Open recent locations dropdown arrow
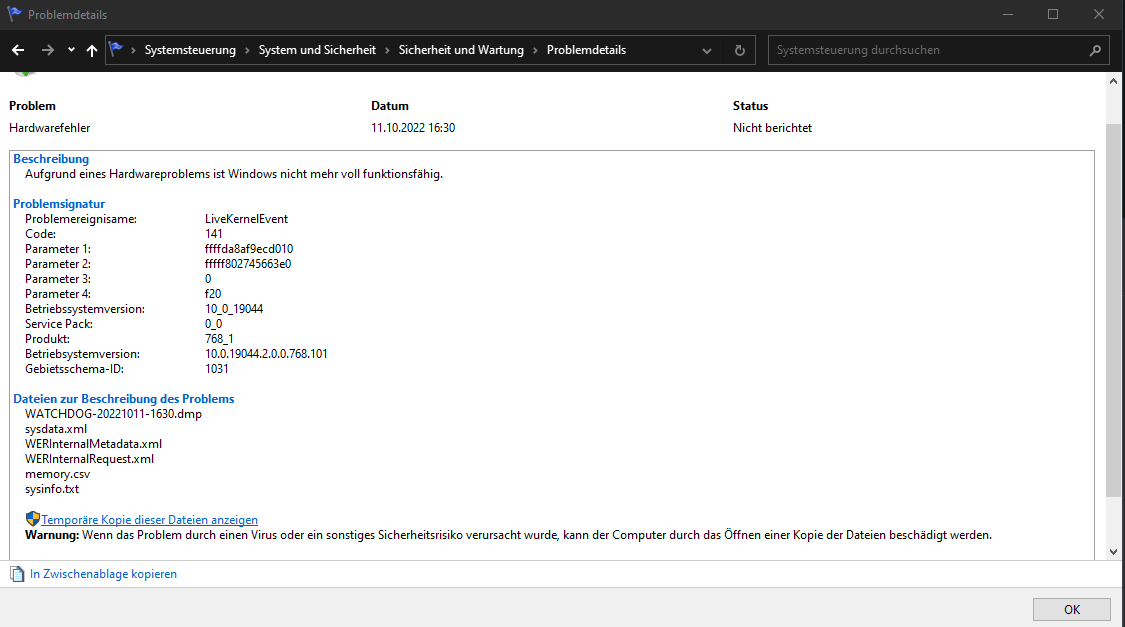Image resolution: width=1125 pixels, height=627 pixels. (x=71, y=50)
